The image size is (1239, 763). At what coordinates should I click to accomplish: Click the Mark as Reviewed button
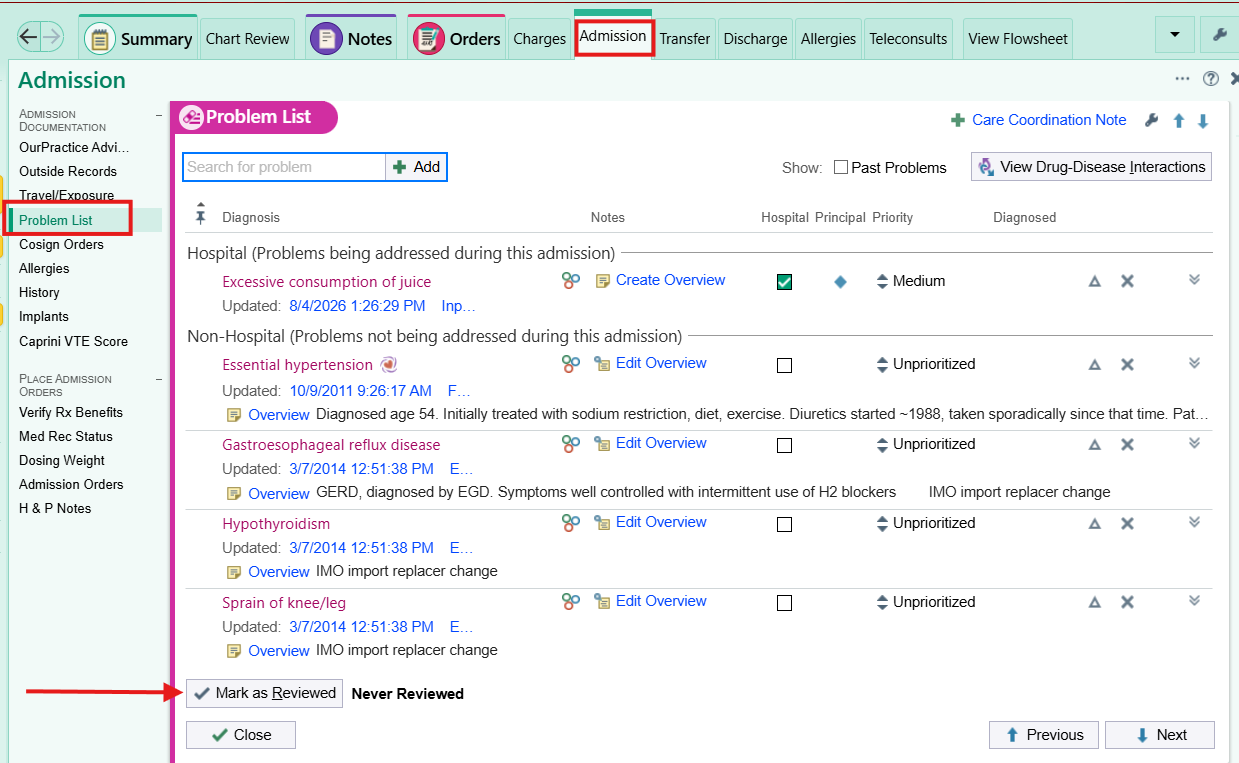pyautogui.click(x=265, y=693)
